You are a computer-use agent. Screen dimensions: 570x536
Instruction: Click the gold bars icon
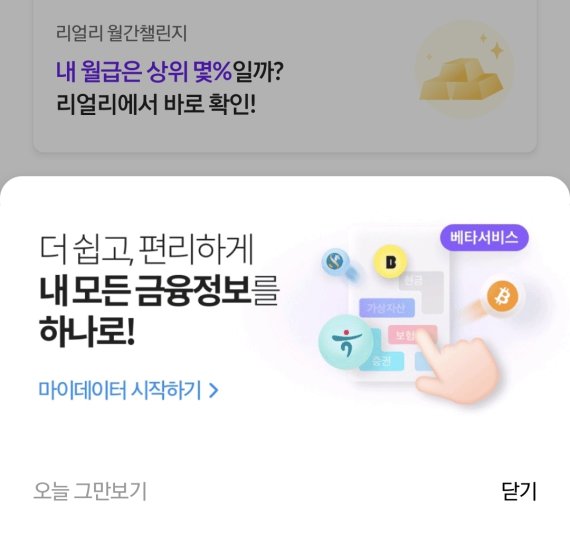point(462,80)
